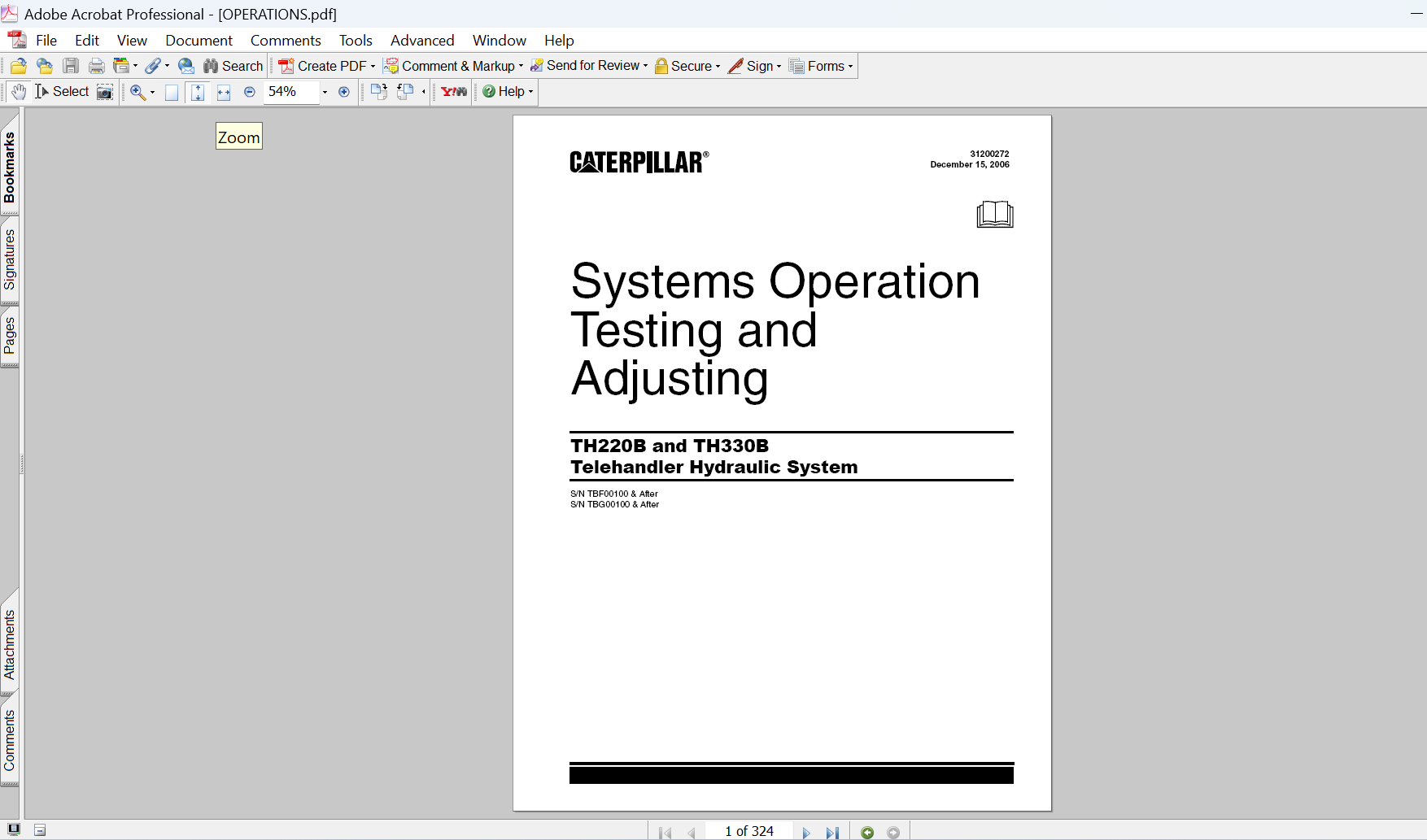Click the Zoom Out minus icon
The width and height of the screenshot is (1427, 840).
coord(250,92)
